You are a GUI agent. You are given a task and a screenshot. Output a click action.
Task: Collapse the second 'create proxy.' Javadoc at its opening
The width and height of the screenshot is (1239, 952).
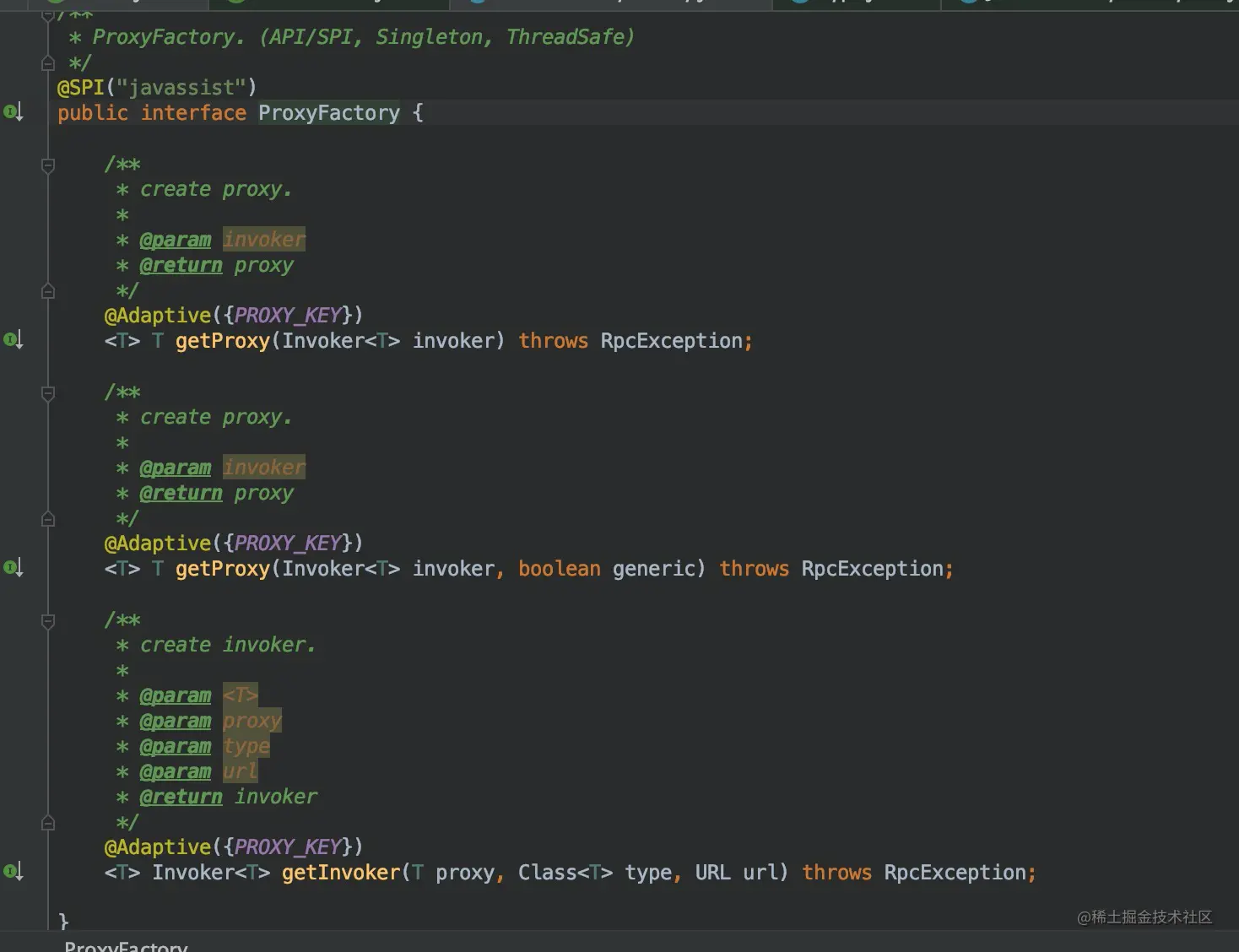coord(48,392)
